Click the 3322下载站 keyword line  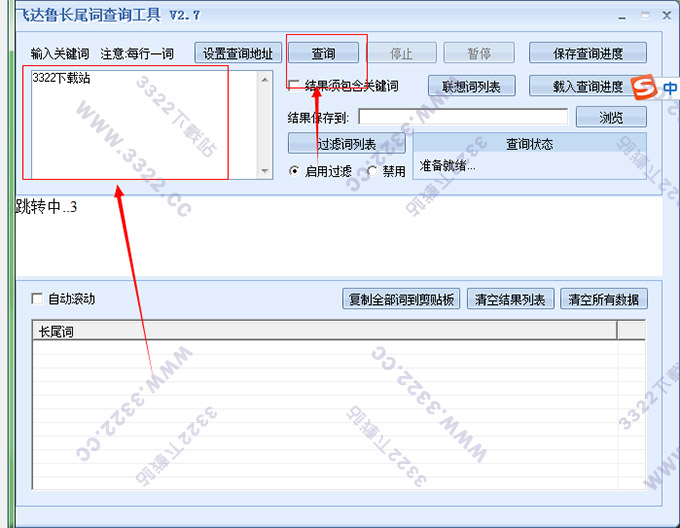(61, 78)
